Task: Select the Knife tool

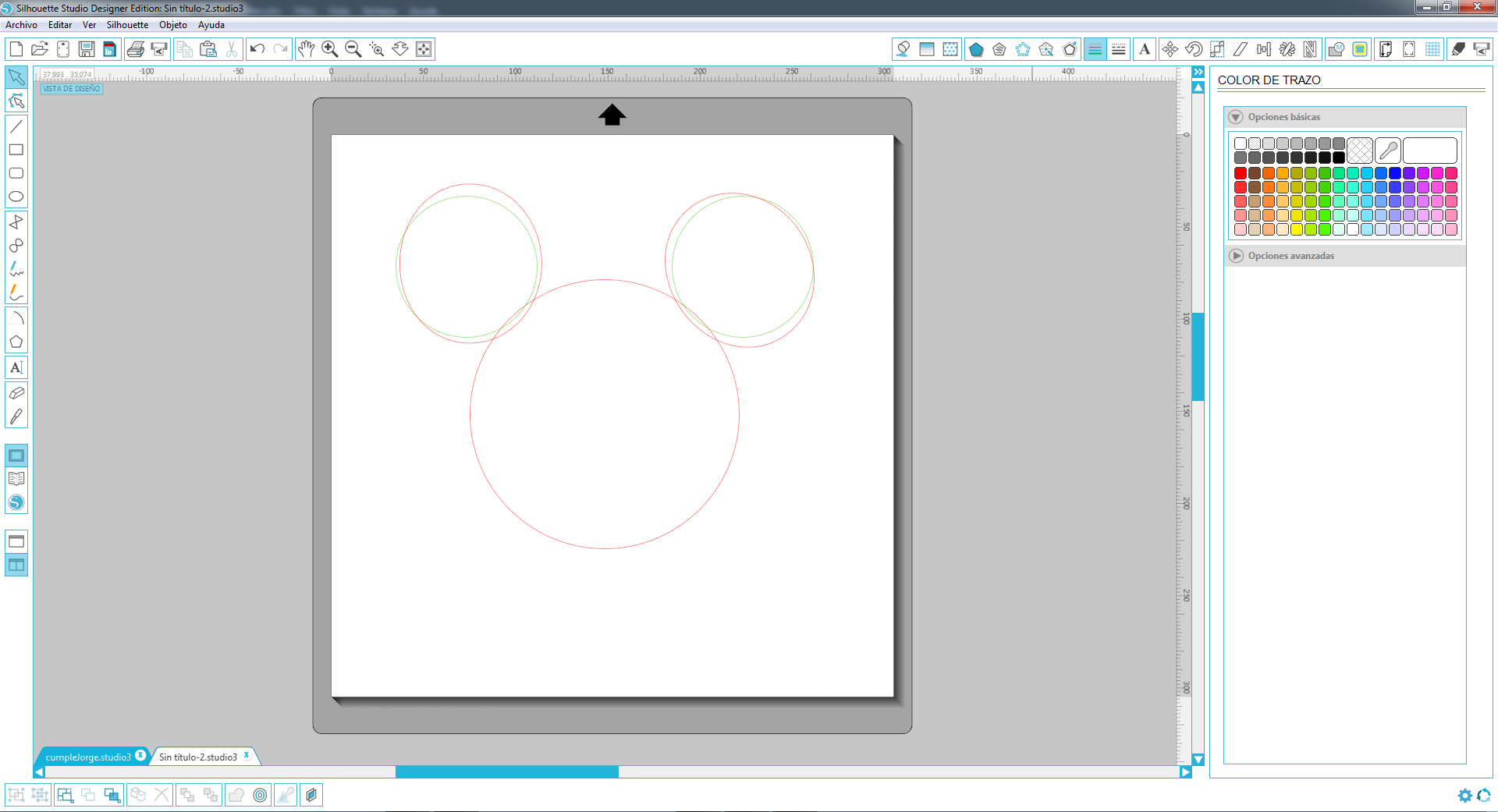Action: (16, 417)
